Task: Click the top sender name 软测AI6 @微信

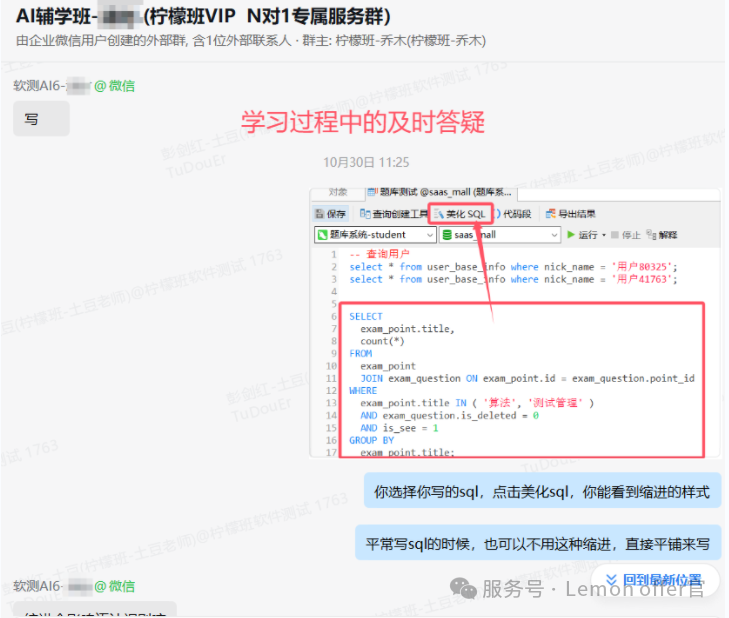Action: pos(74,86)
